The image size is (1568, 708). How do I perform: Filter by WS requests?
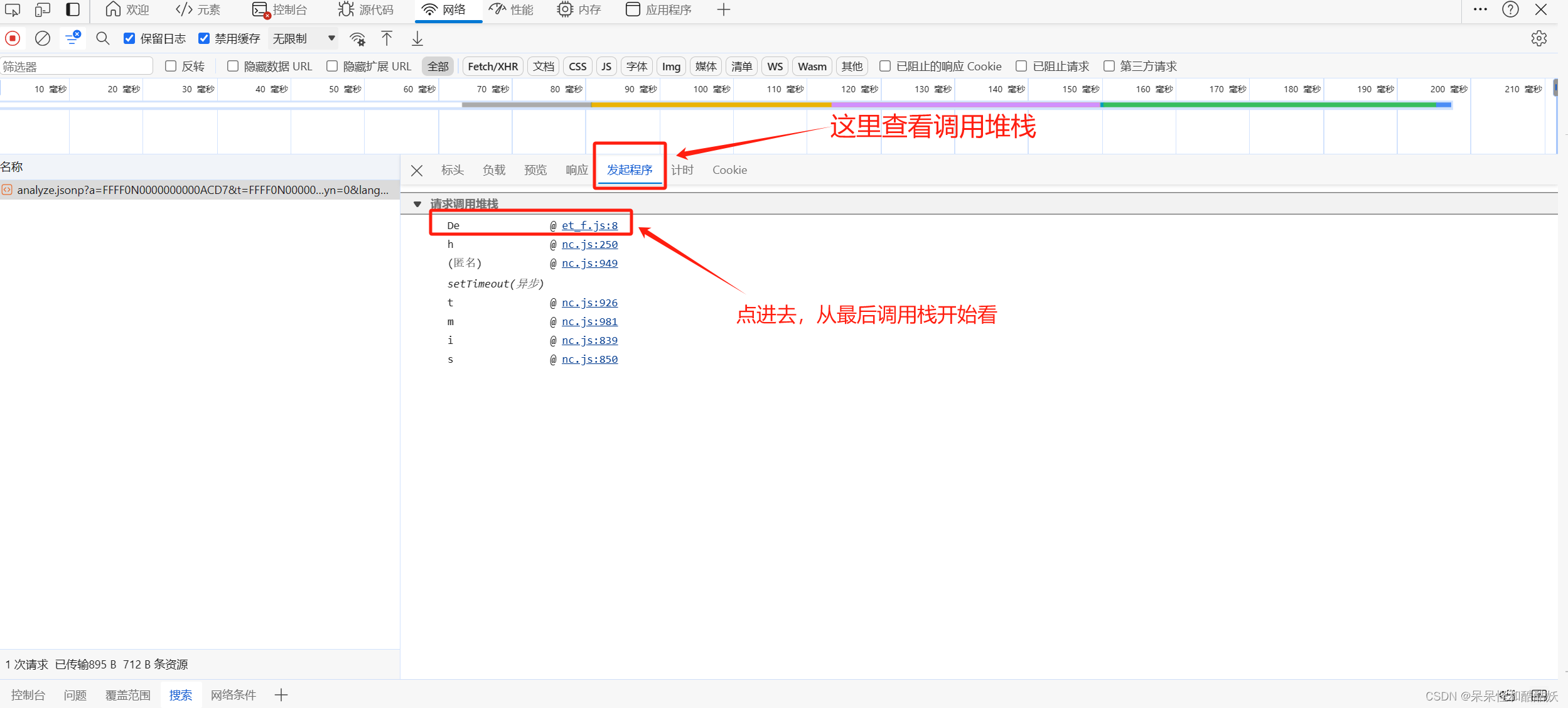(x=775, y=66)
